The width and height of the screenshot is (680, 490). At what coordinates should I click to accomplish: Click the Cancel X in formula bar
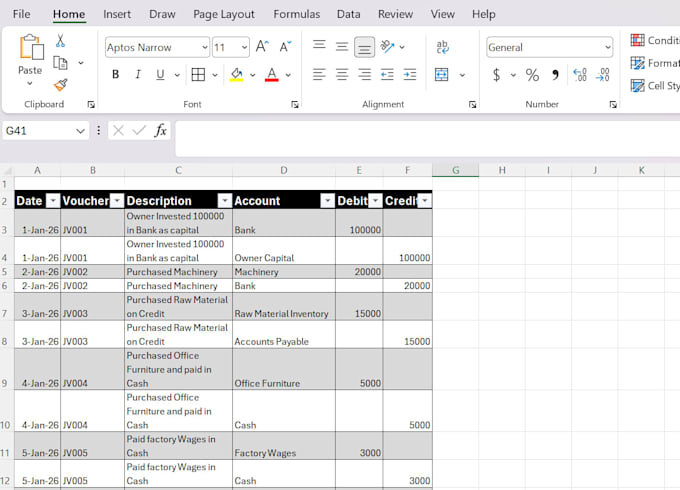point(118,130)
